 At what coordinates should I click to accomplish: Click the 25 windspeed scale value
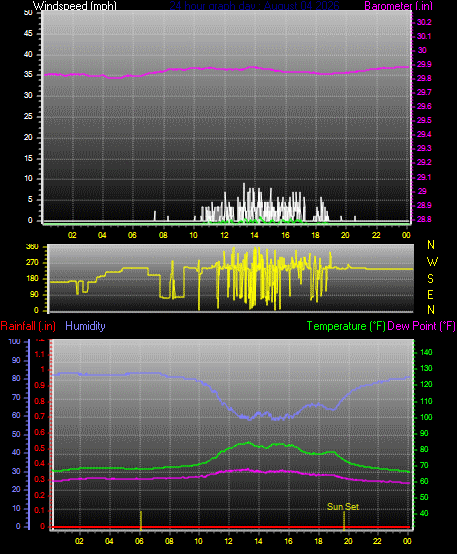pyautogui.click(x=28, y=116)
